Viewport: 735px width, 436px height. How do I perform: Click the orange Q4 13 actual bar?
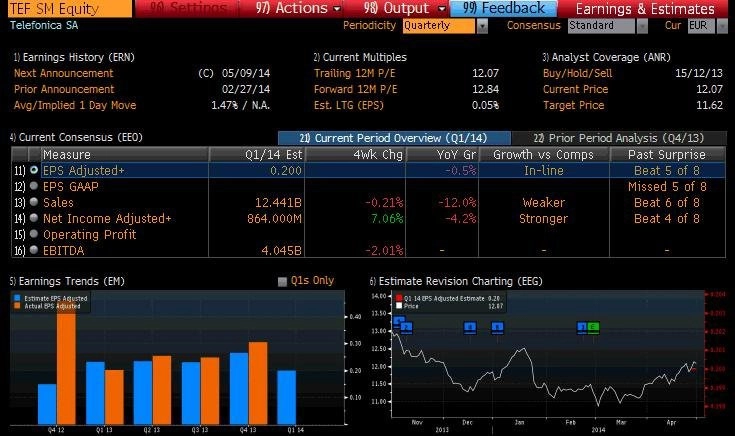[258, 383]
